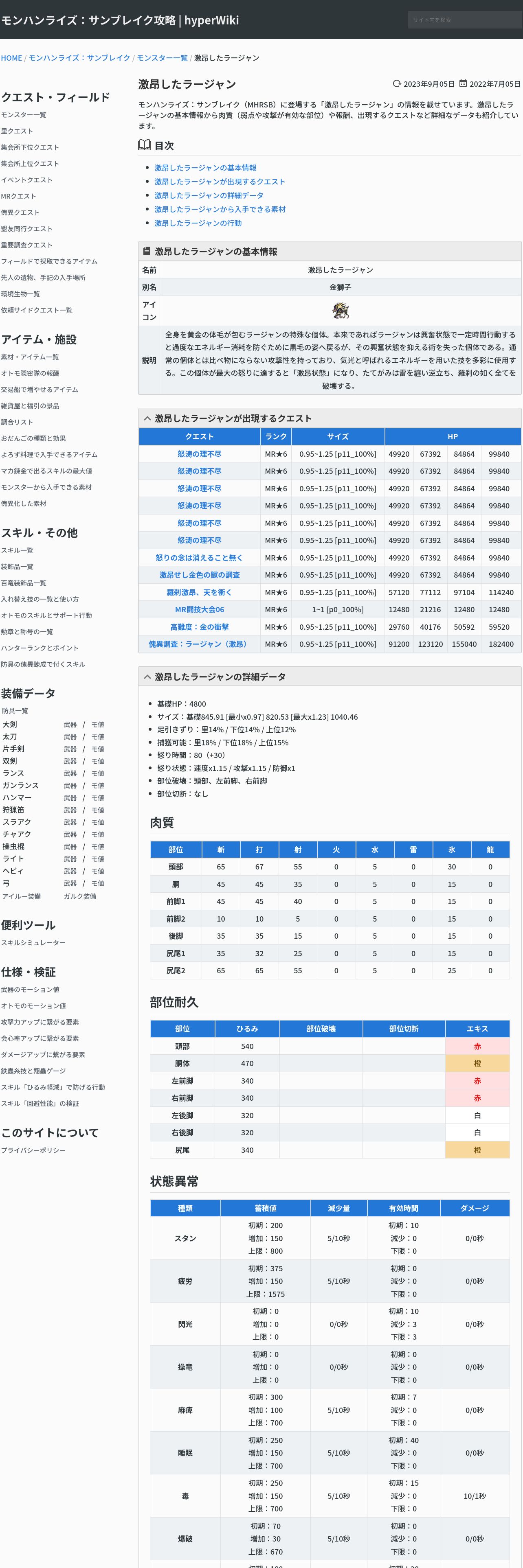Open sidebar 鉄蟲糸技と翔蟲ゲージ link
Image resolution: width=523 pixels, height=1568 pixels.
pyautogui.click(x=33, y=1071)
